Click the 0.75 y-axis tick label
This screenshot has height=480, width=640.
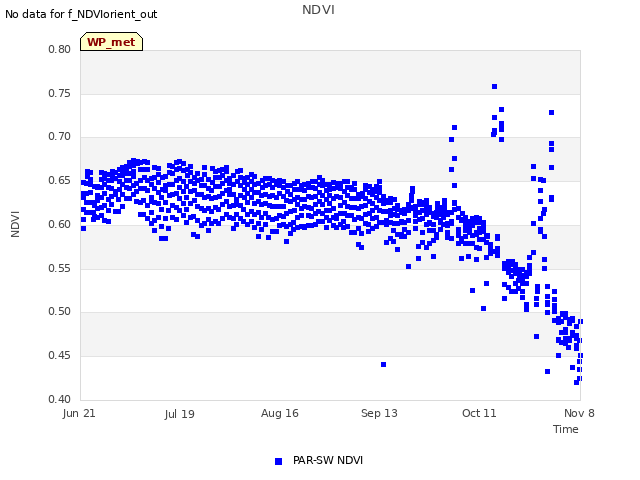click(x=60, y=93)
